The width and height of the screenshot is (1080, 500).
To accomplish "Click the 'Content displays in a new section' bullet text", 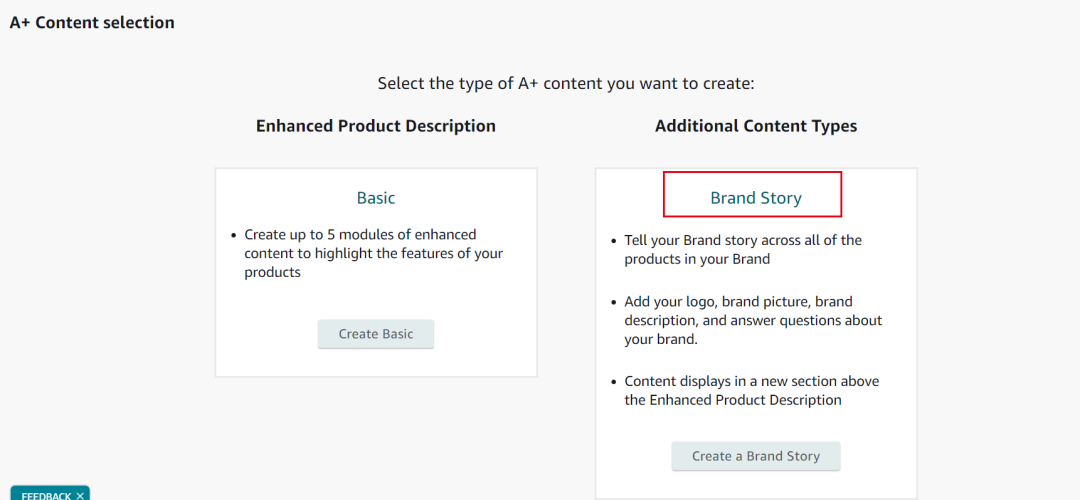I will click(750, 390).
